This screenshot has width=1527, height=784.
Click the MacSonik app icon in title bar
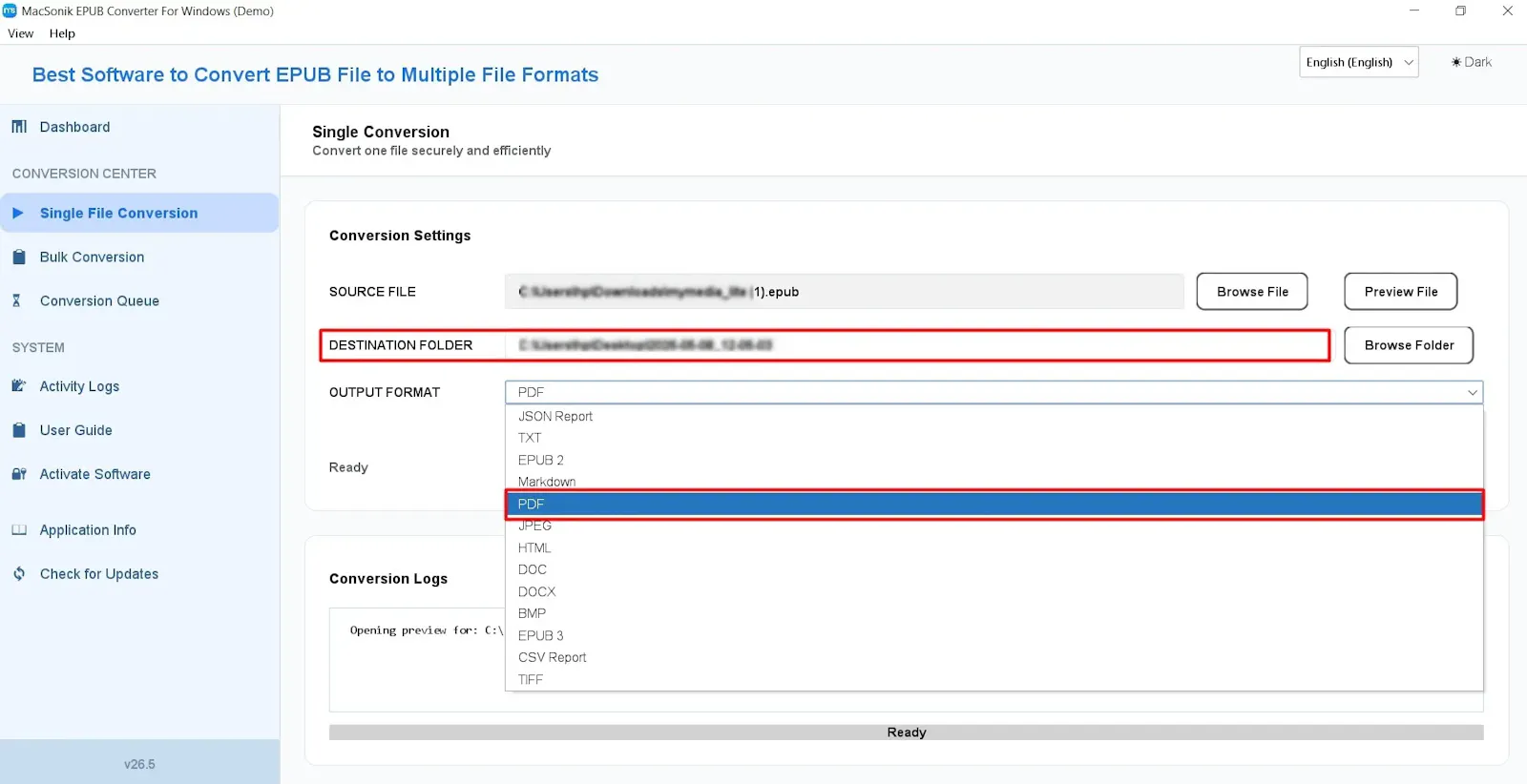(10, 11)
